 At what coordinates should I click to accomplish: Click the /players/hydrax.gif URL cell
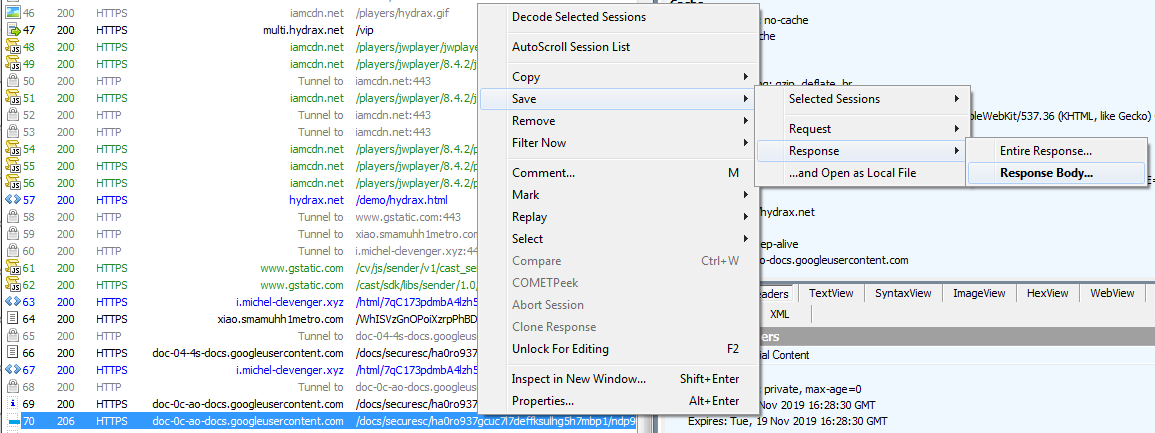pos(401,13)
